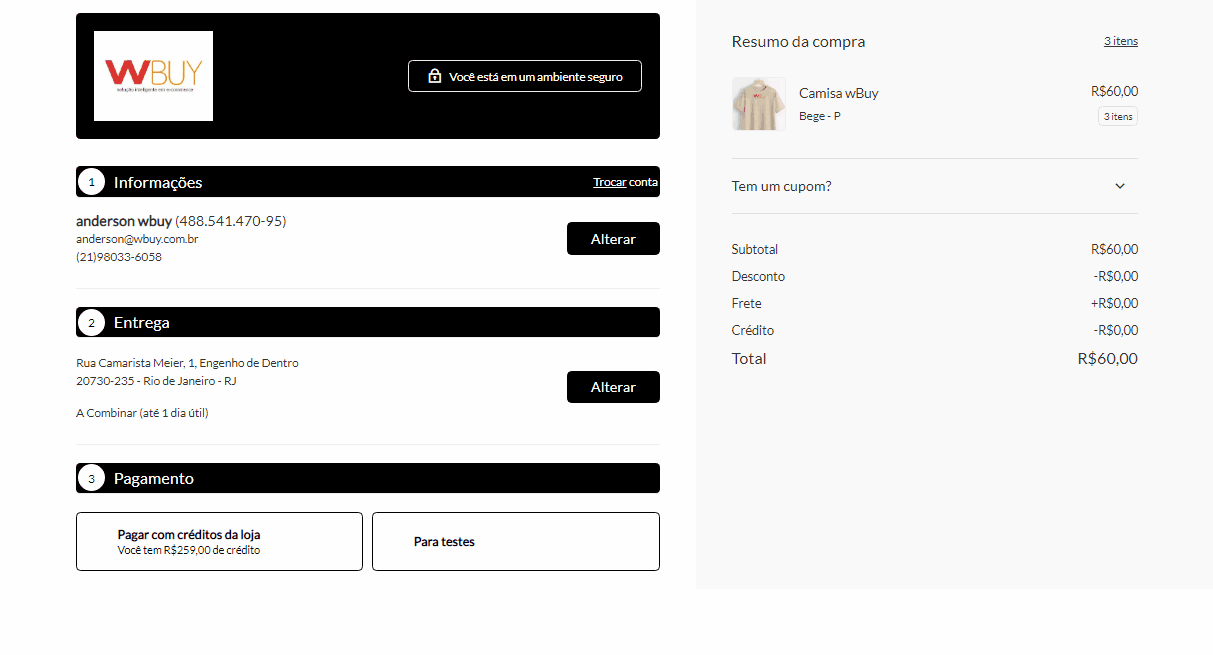1213x655 pixels.
Task: Click the 3 itens badge under the price
Action: [1117, 117]
